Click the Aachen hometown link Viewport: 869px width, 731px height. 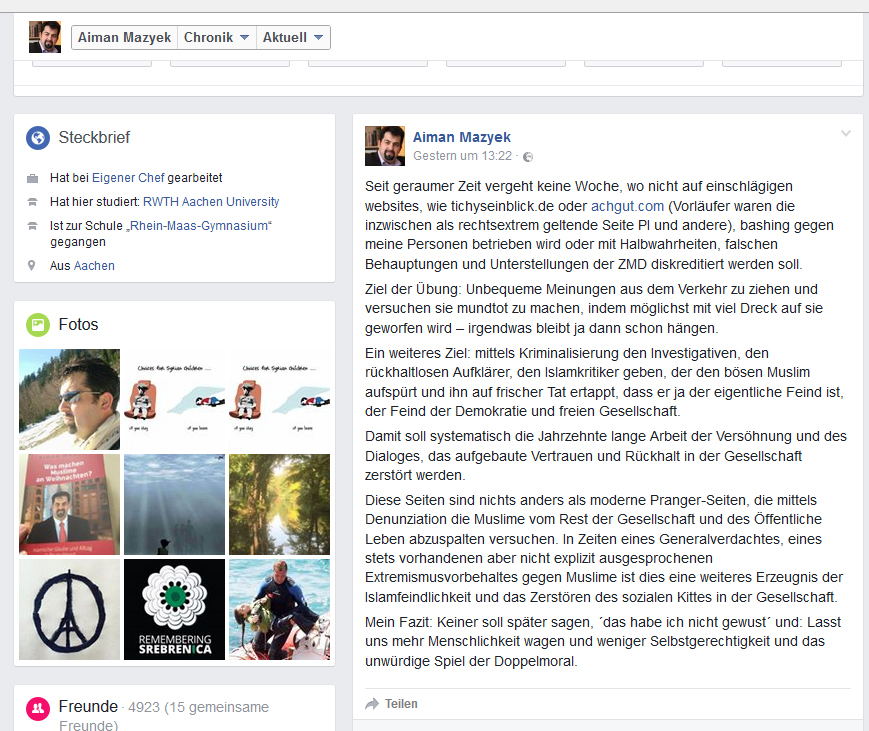pyautogui.click(x=94, y=266)
